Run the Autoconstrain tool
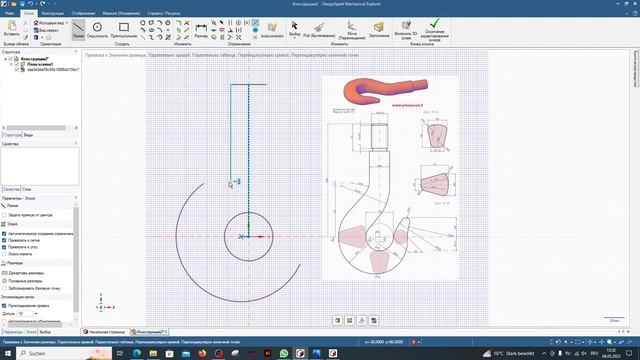Image resolution: width=640 pixels, height=360 pixels. point(272,30)
